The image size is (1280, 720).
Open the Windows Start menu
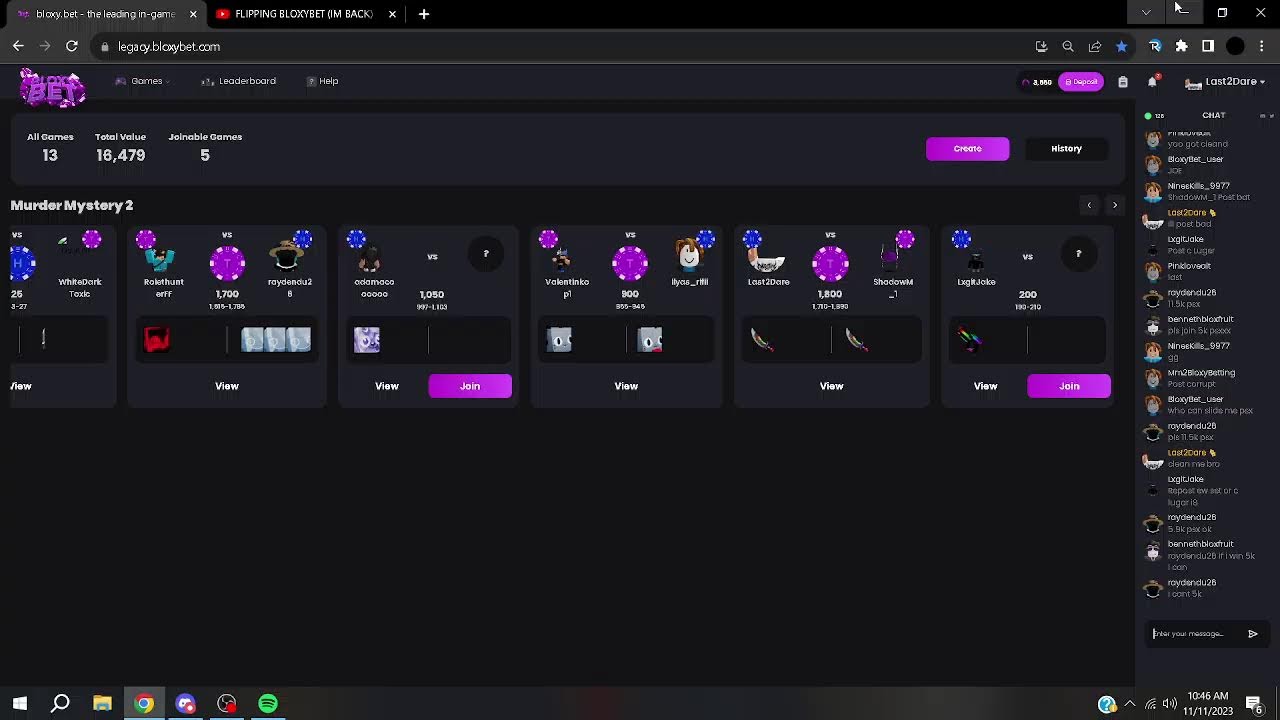20,704
